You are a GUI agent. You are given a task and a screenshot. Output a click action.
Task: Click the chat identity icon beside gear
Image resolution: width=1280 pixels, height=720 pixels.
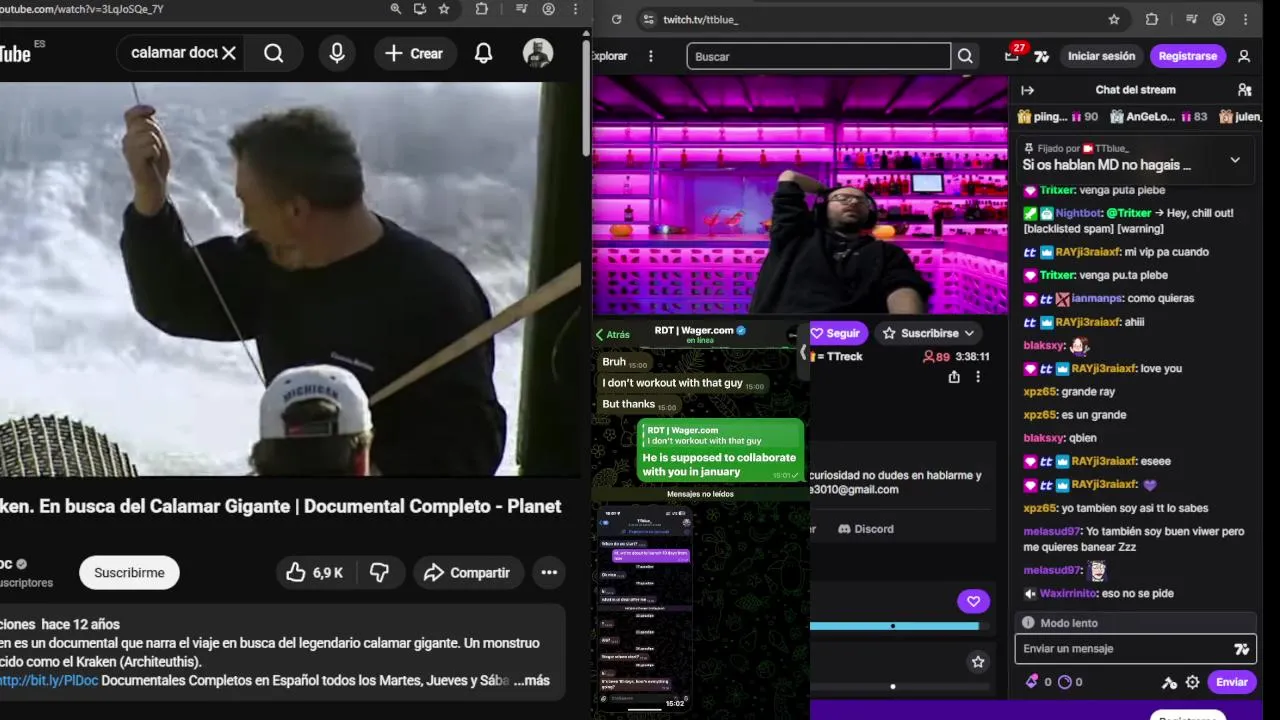pyautogui.click(x=1169, y=682)
